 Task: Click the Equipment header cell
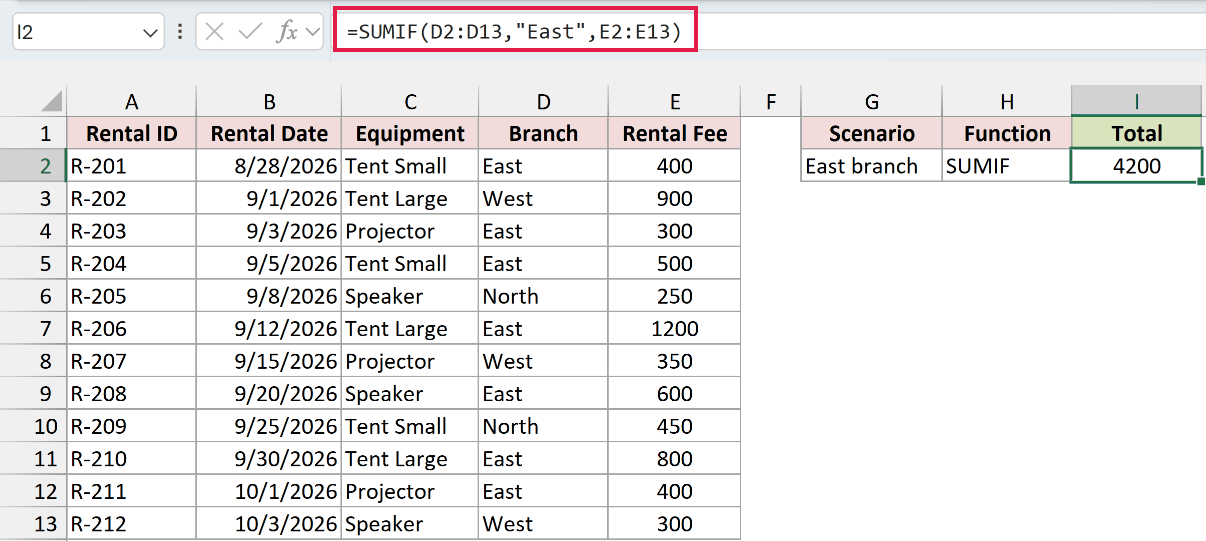[410, 133]
